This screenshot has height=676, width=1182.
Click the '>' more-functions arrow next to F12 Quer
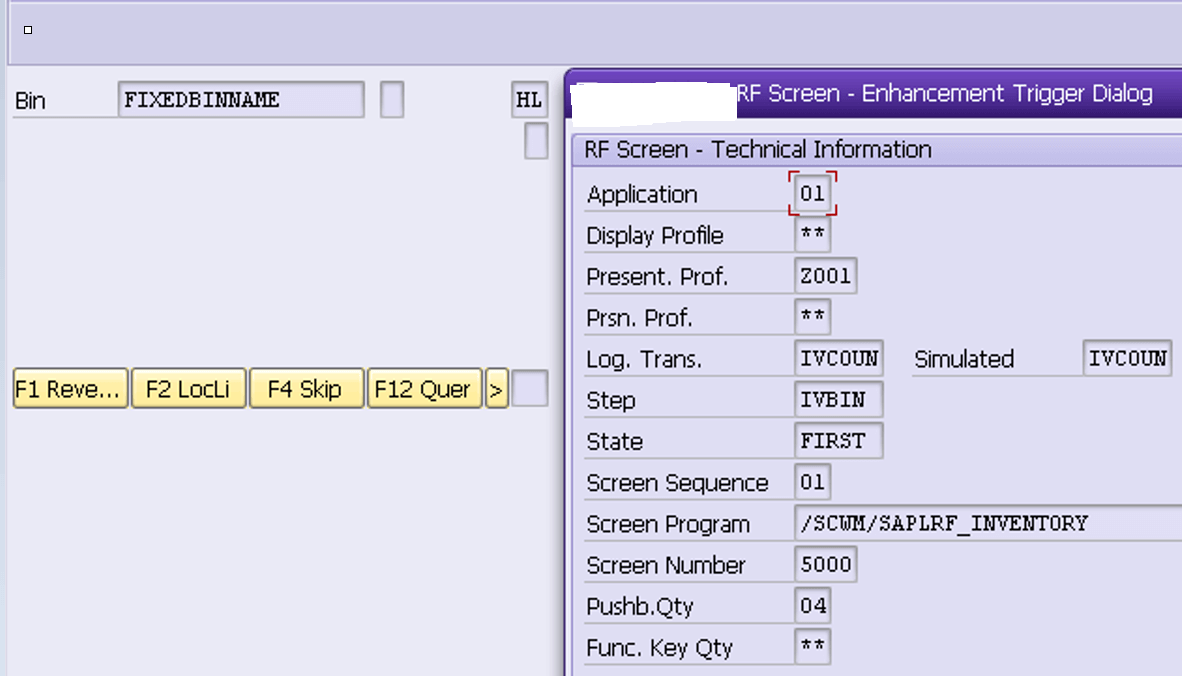[497, 389]
